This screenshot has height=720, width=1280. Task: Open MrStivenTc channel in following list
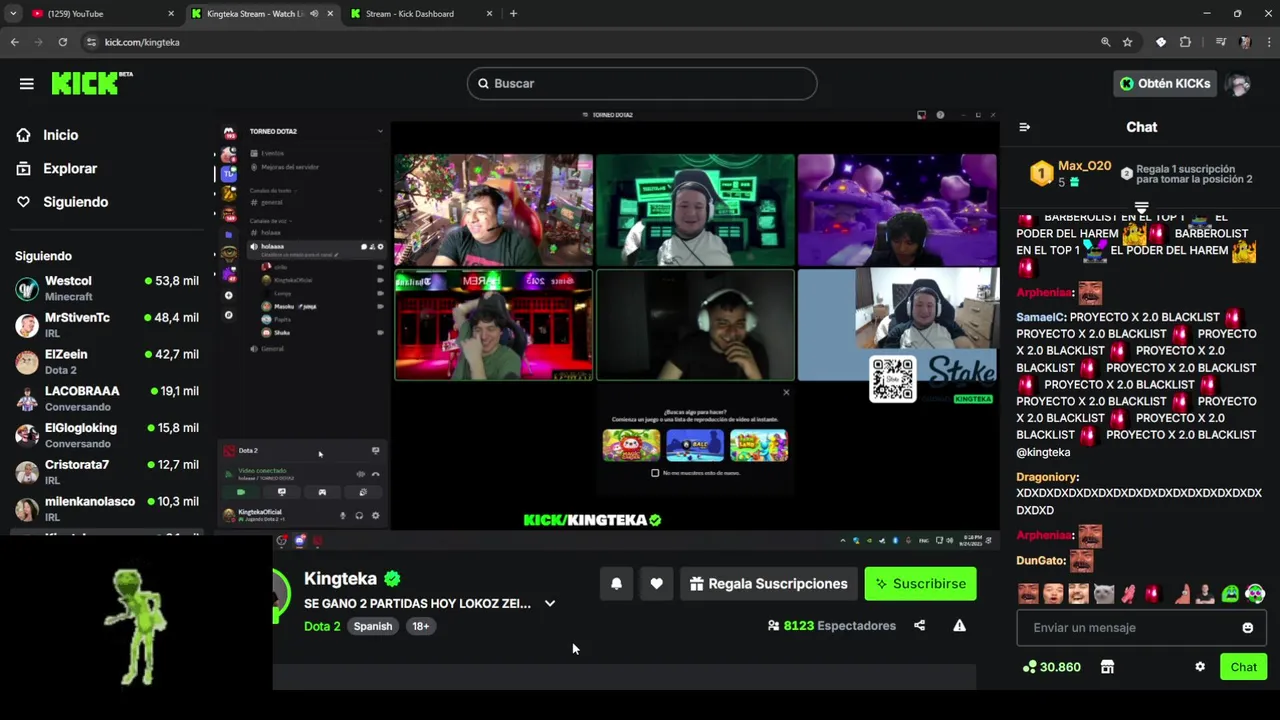(107, 325)
